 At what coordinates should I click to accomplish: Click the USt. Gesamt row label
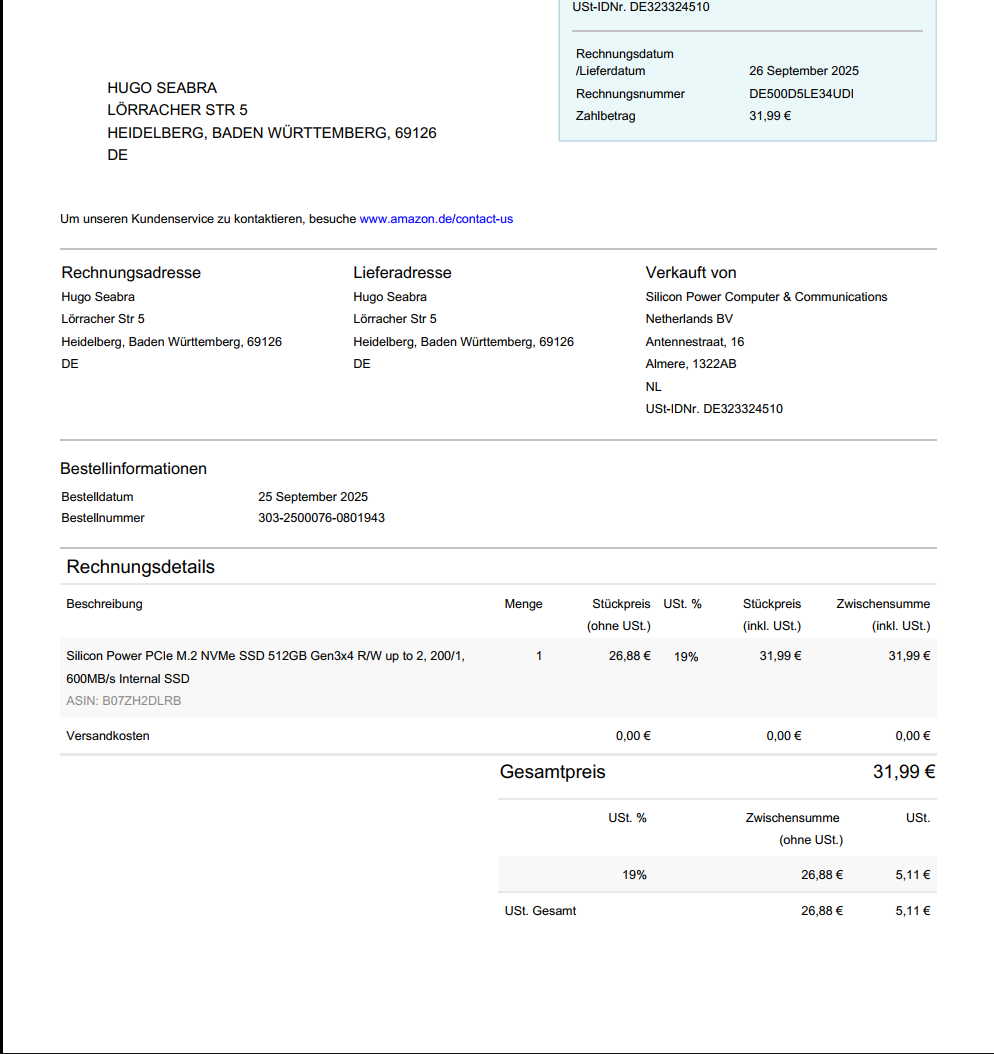pos(540,911)
